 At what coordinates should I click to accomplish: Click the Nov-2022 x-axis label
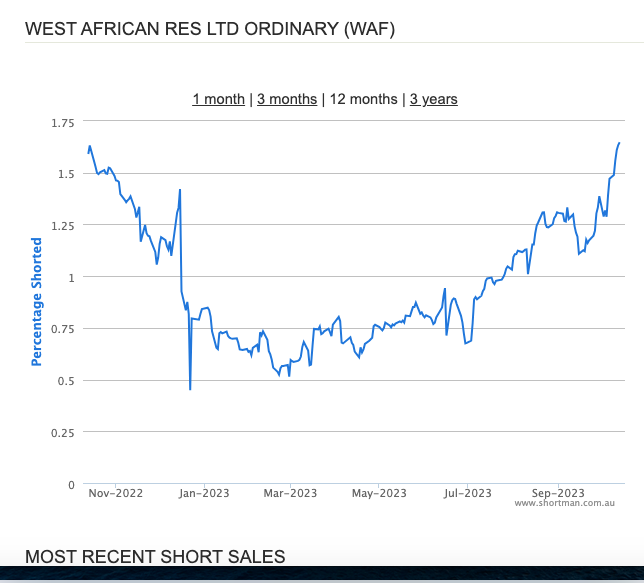(x=116, y=493)
